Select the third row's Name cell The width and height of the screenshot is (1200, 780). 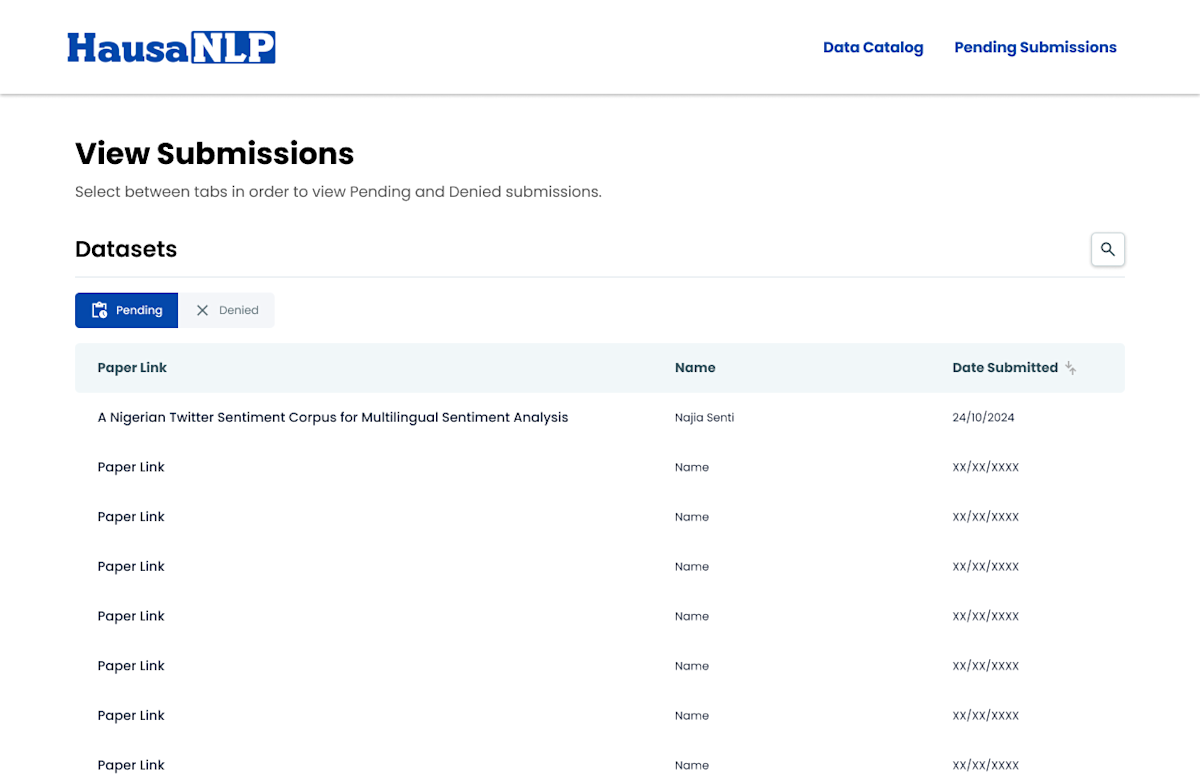692,516
